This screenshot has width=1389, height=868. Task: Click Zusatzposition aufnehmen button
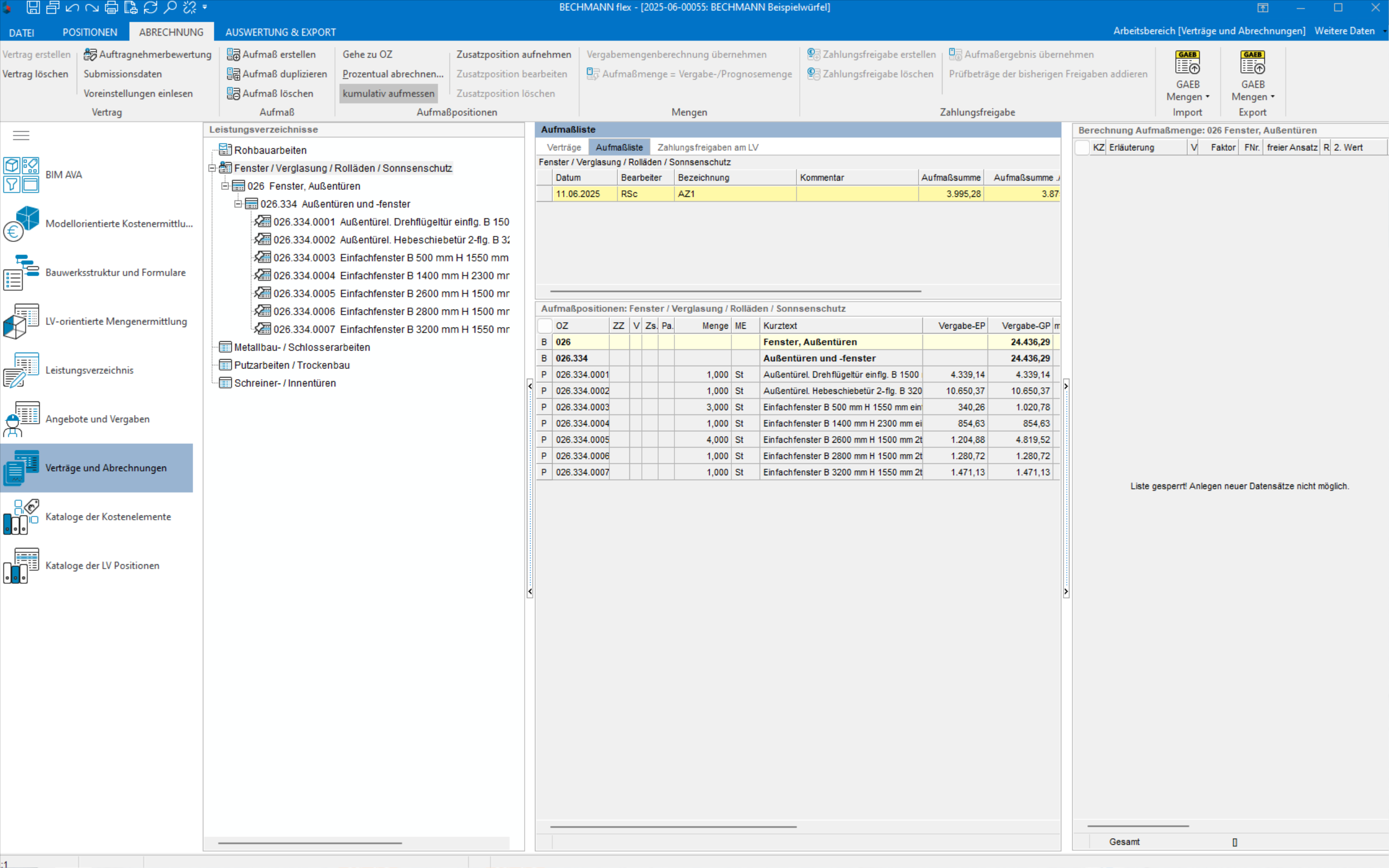click(514, 55)
